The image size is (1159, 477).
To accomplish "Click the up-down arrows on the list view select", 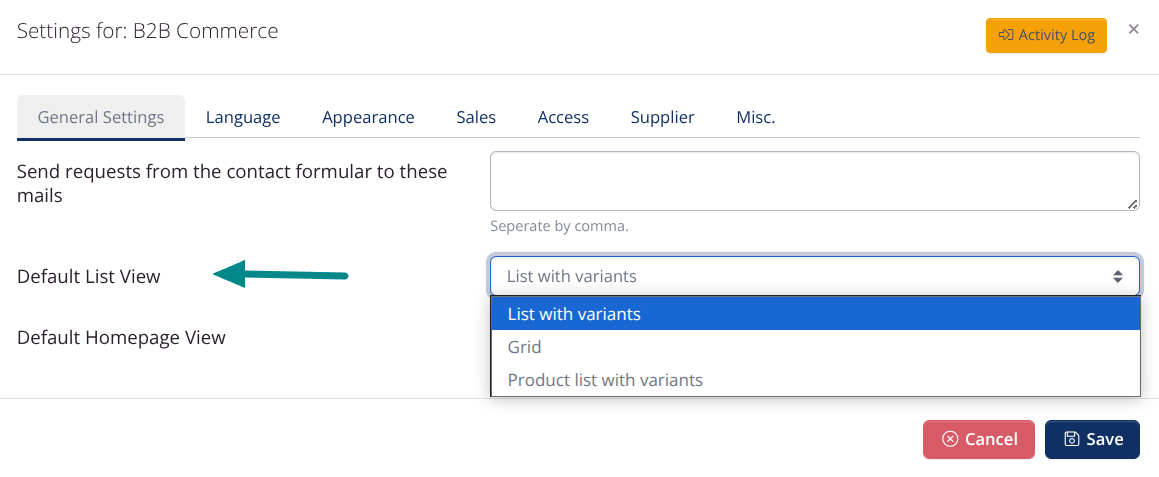I will (1118, 276).
